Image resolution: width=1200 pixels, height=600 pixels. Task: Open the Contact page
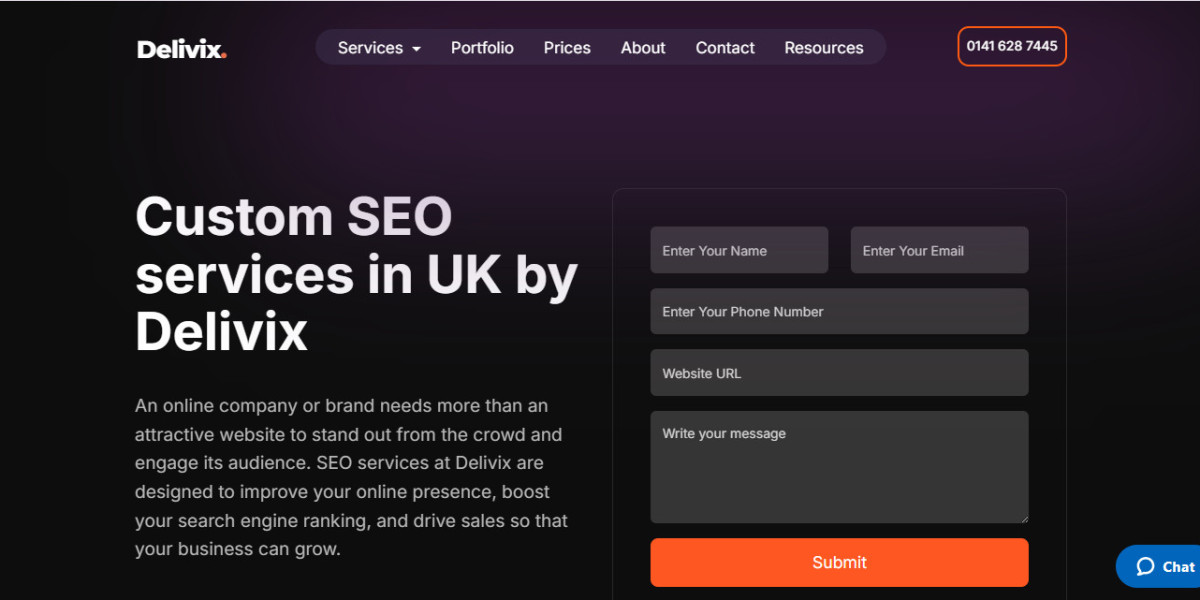(725, 48)
